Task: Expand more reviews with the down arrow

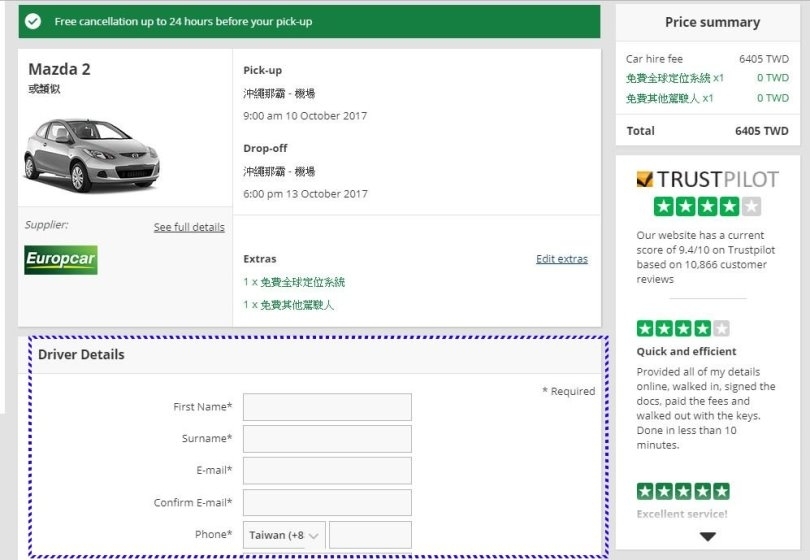Action: 707,537
